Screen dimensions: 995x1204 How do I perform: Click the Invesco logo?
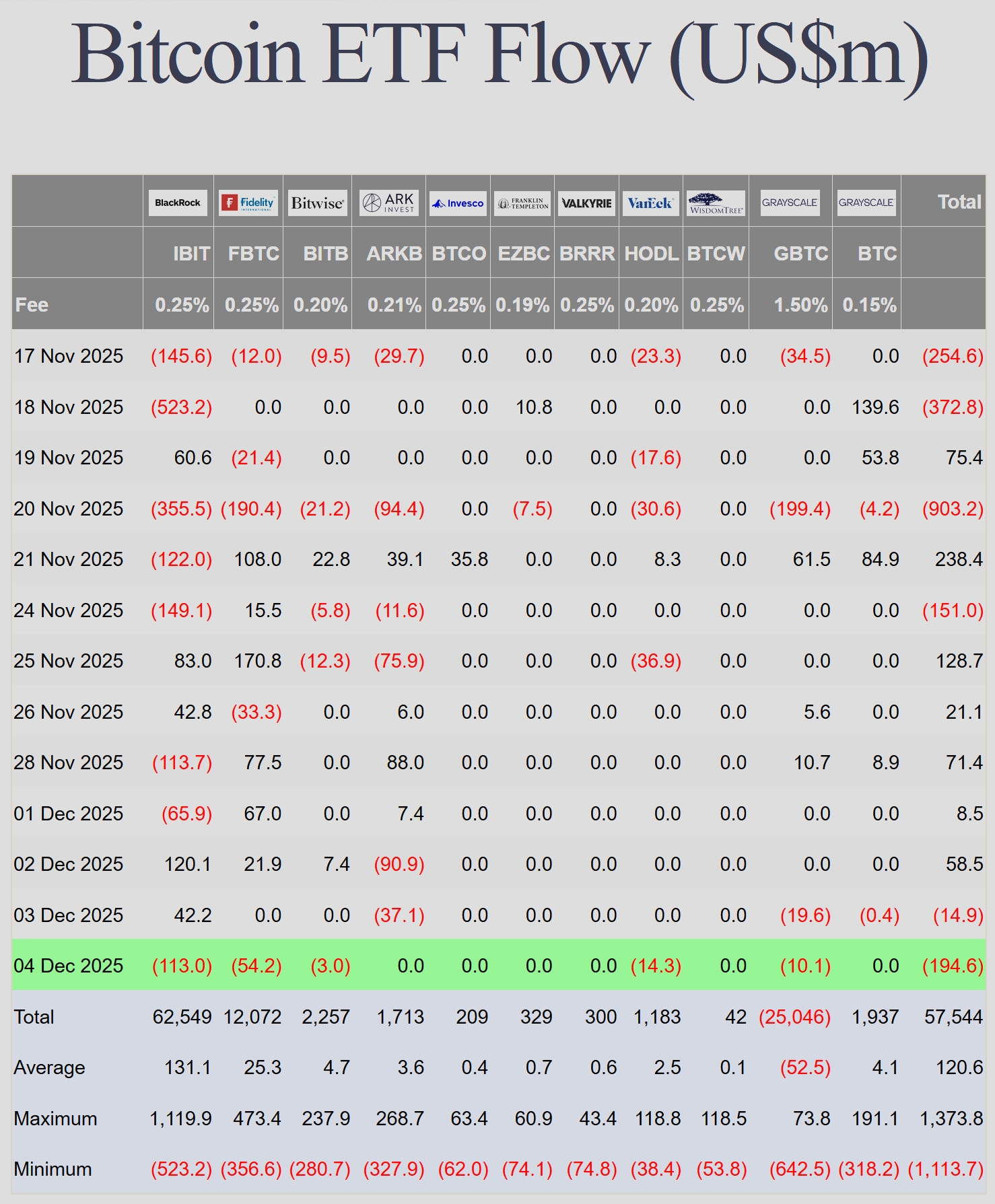click(458, 203)
